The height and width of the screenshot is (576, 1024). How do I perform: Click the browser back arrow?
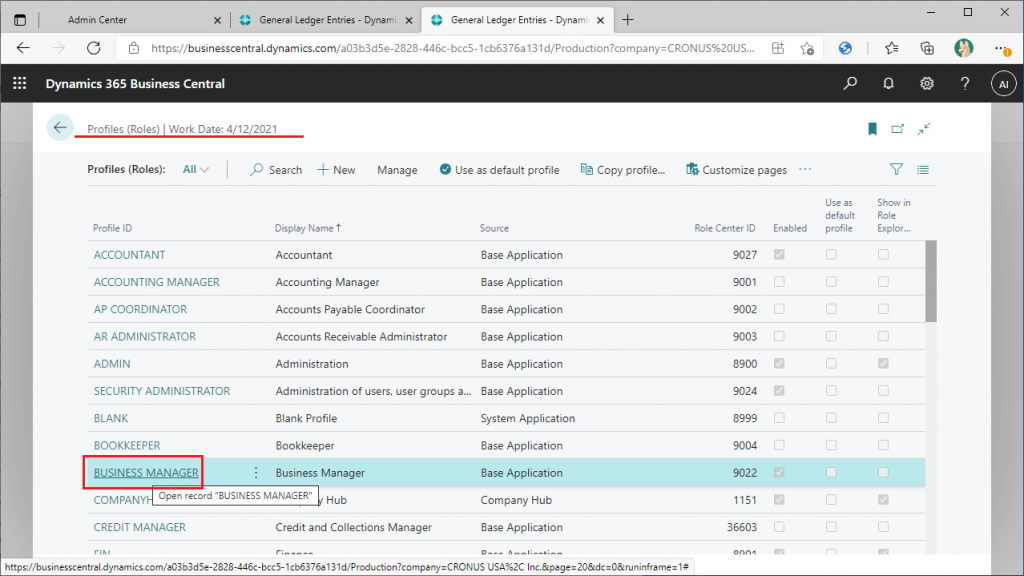[24, 48]
